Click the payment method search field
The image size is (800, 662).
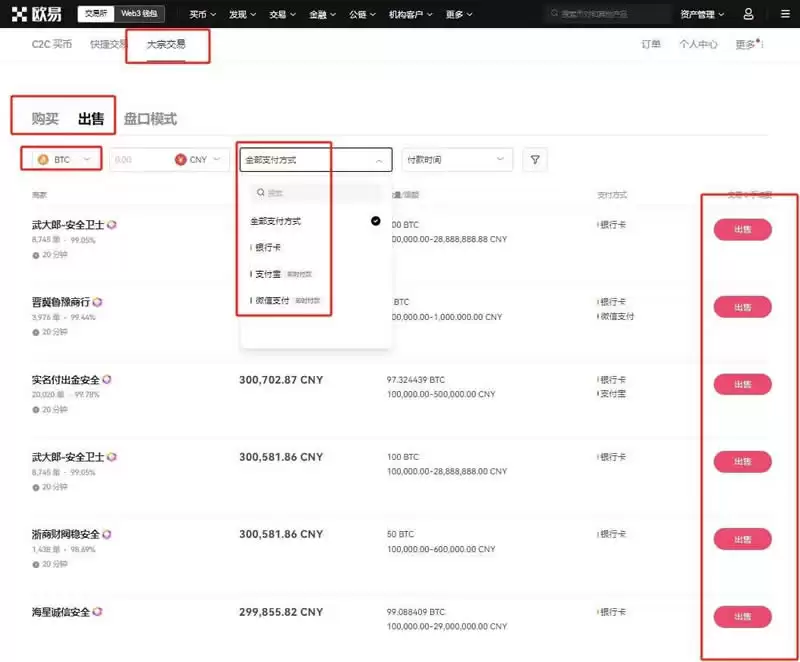[315, 193]
